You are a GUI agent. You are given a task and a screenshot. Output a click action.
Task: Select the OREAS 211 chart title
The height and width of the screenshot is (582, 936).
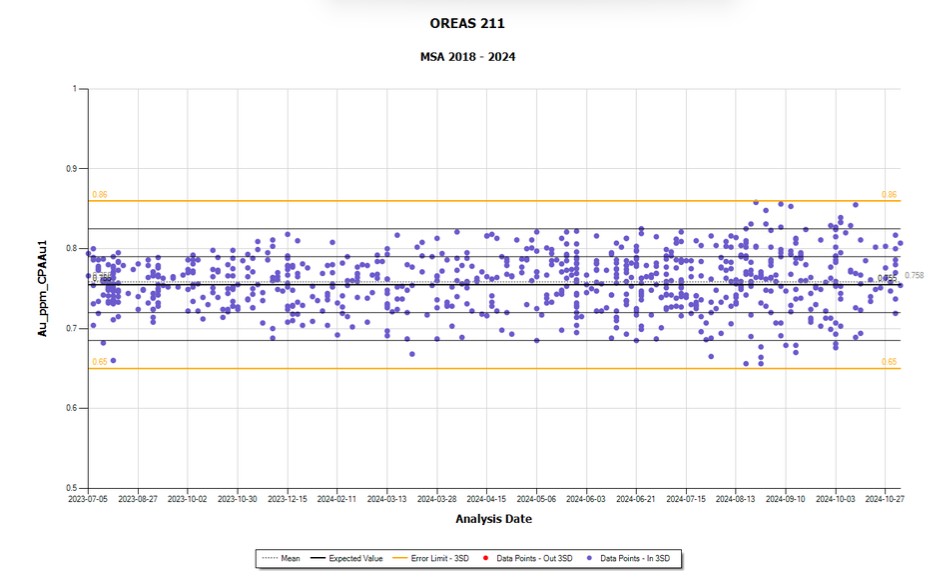point(467,23)
